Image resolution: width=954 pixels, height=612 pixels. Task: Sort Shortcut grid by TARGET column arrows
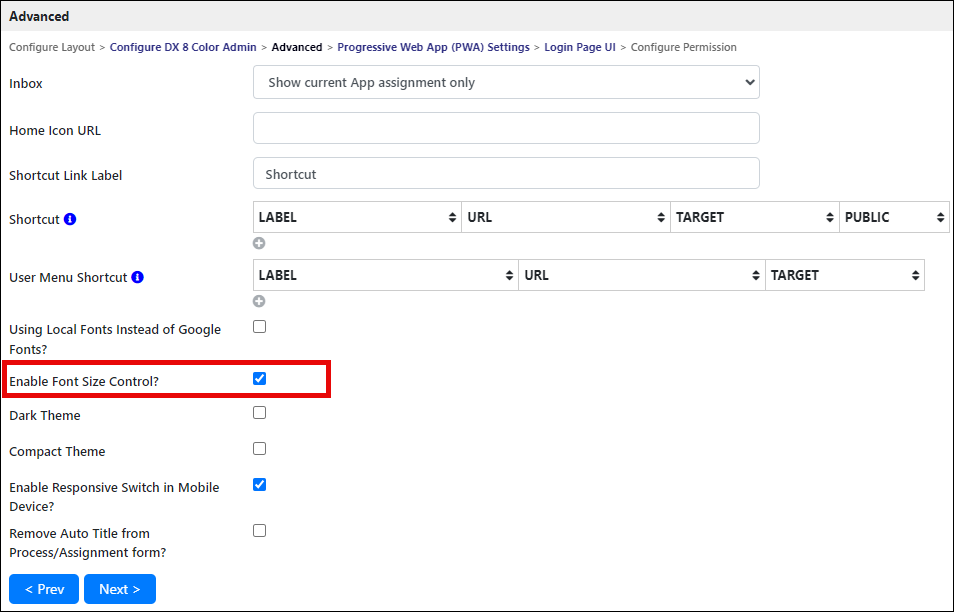[829, 217]
